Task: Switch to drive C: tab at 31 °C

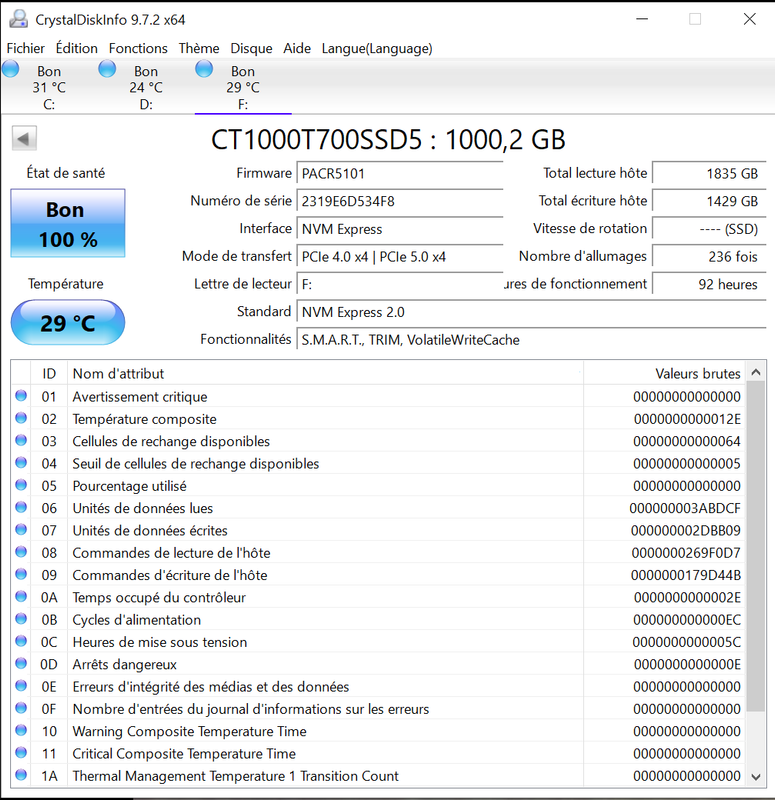Action: point(49,87)
